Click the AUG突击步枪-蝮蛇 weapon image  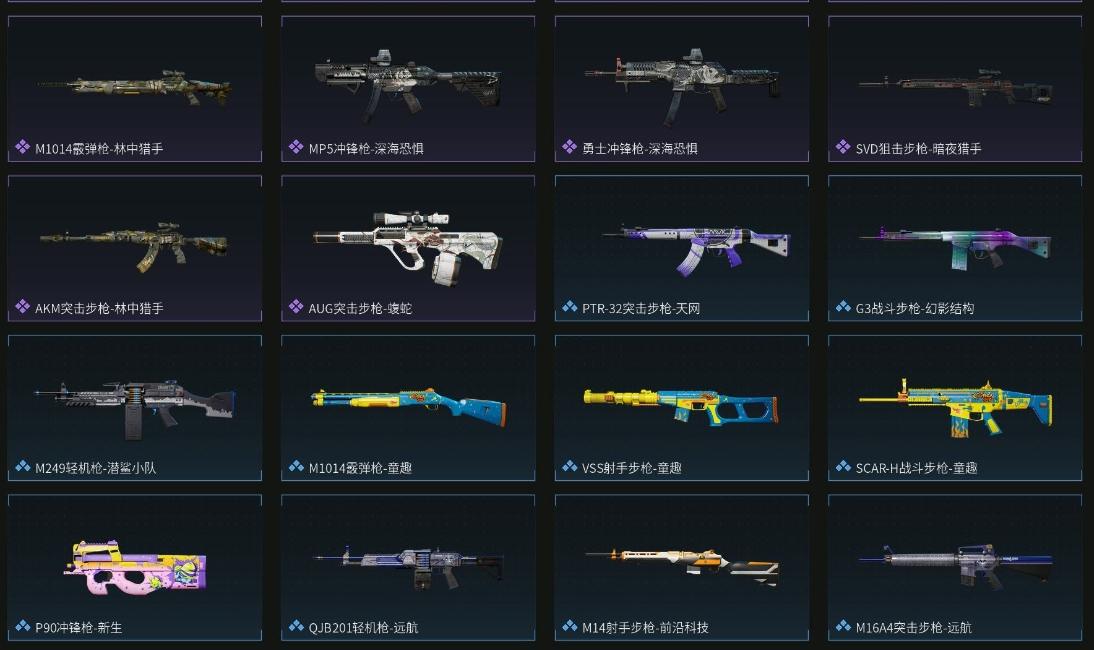[407, 248]
